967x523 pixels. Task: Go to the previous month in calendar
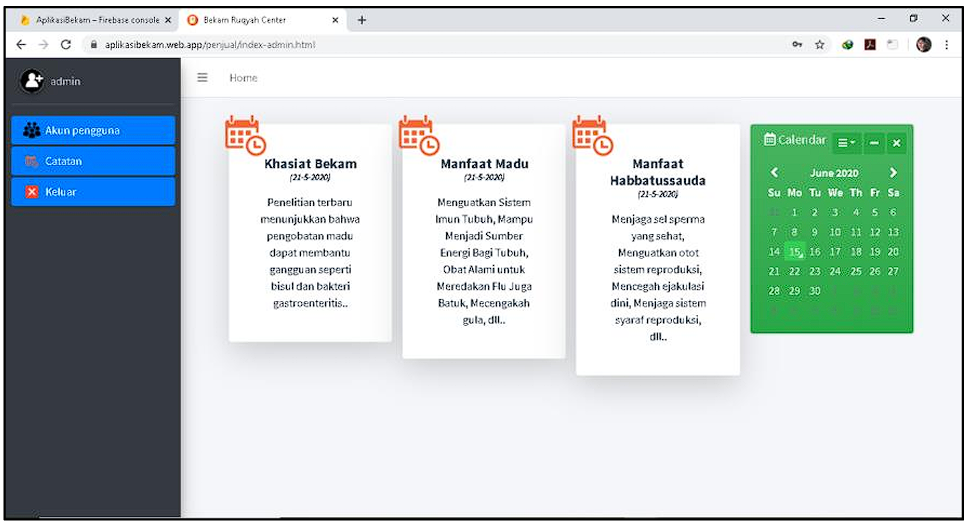(x=774, y=173)
